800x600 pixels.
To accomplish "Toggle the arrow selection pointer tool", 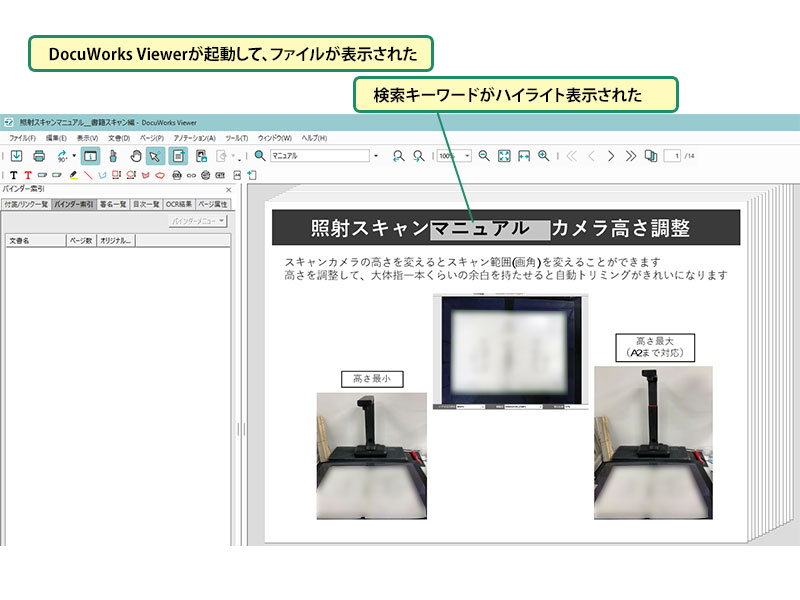I will coord(155,156).
